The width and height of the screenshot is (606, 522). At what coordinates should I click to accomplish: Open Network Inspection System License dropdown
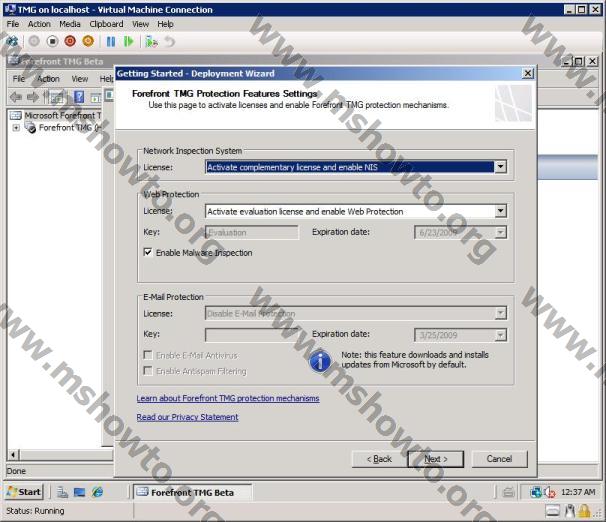[x=500, y=167]
